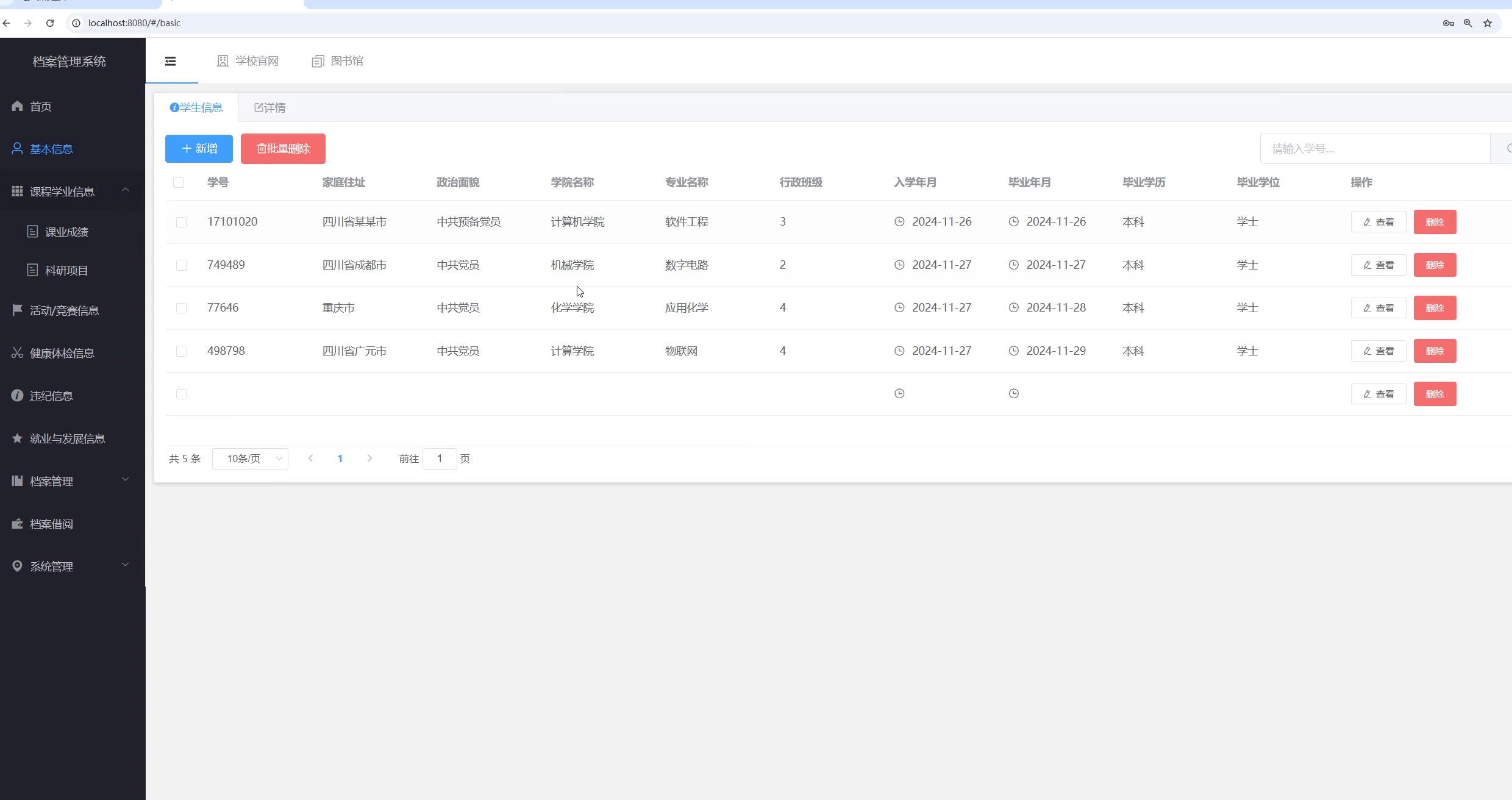Bookmark page with star icon
1512x800 pixels.
1488,23
